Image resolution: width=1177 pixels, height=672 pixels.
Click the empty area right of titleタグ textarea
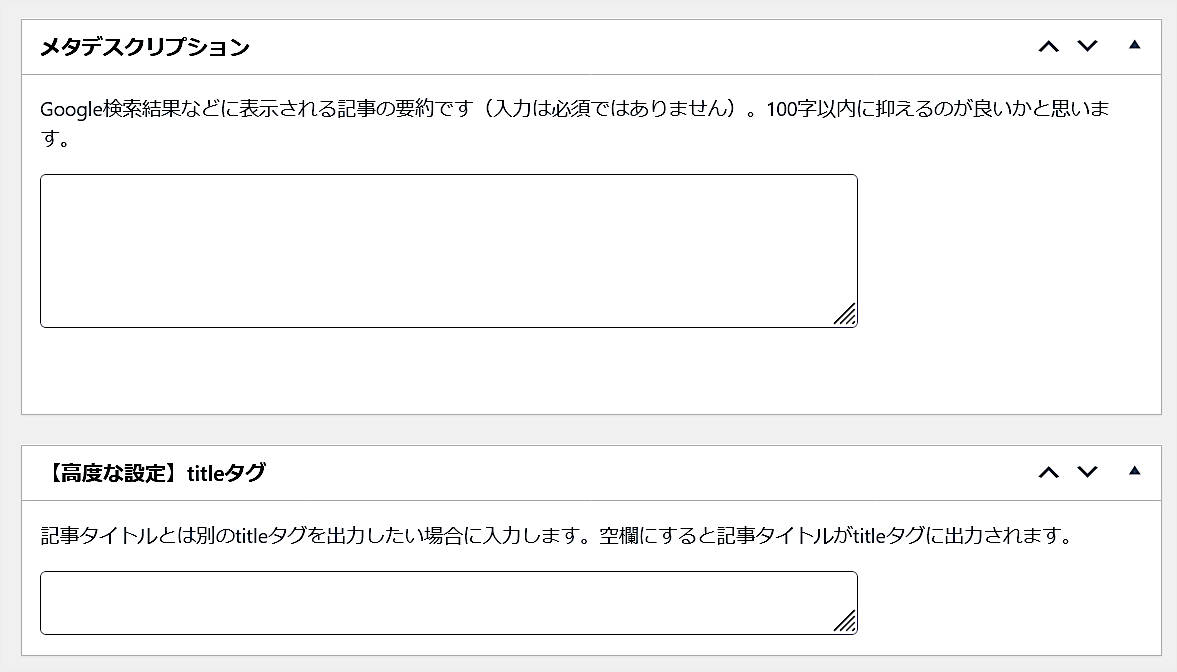tap(1000, 602)
